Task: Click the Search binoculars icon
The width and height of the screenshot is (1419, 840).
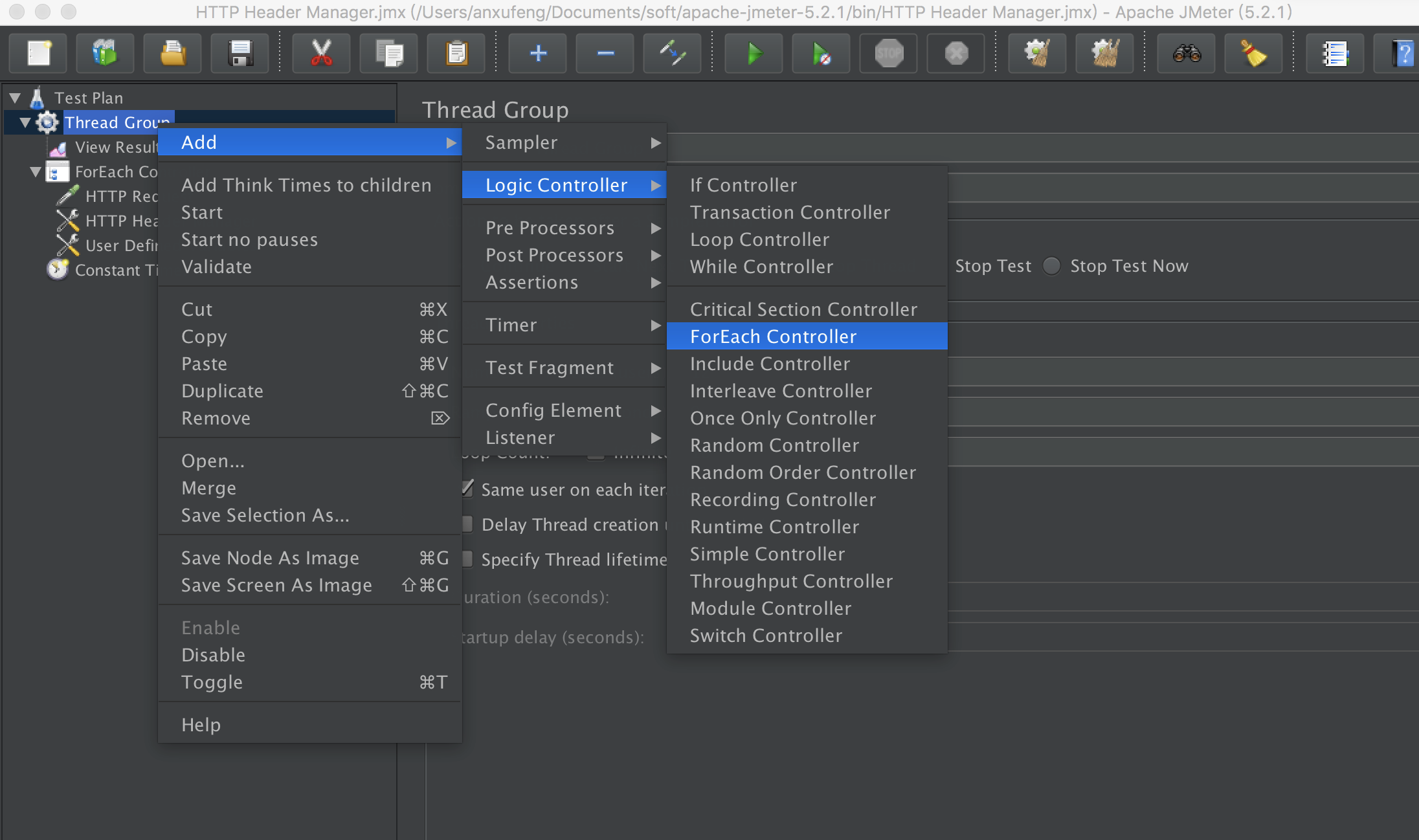Action: coord(1187,53)
